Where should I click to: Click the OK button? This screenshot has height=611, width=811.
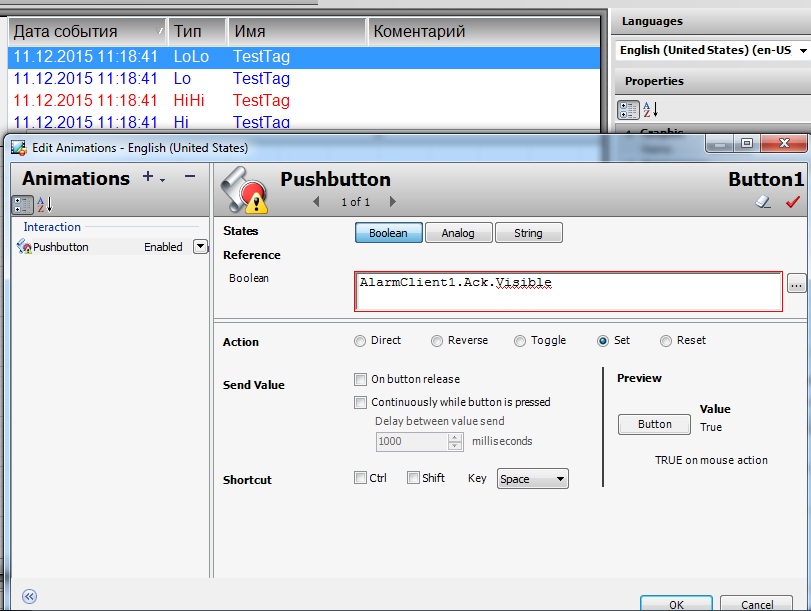676,603
